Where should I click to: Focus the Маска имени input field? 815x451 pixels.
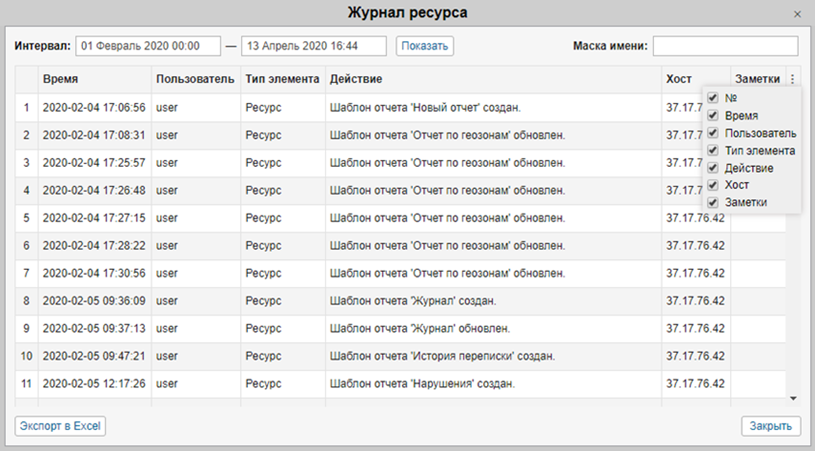(725, 46)
